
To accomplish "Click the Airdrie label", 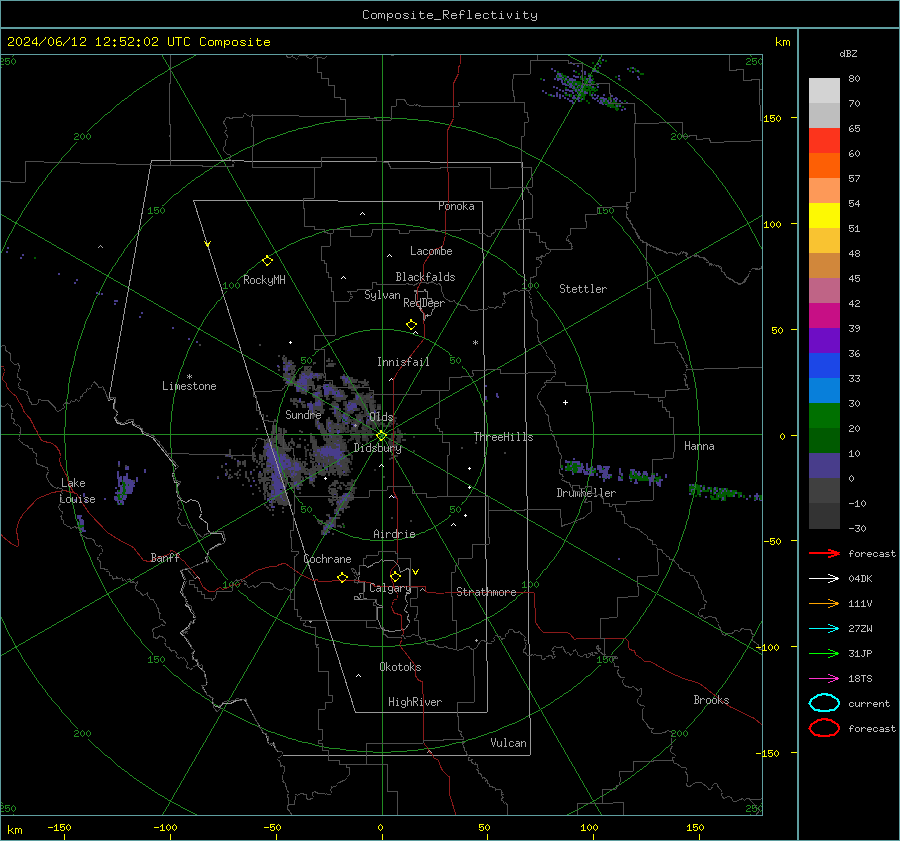I will tap(394, 534).
